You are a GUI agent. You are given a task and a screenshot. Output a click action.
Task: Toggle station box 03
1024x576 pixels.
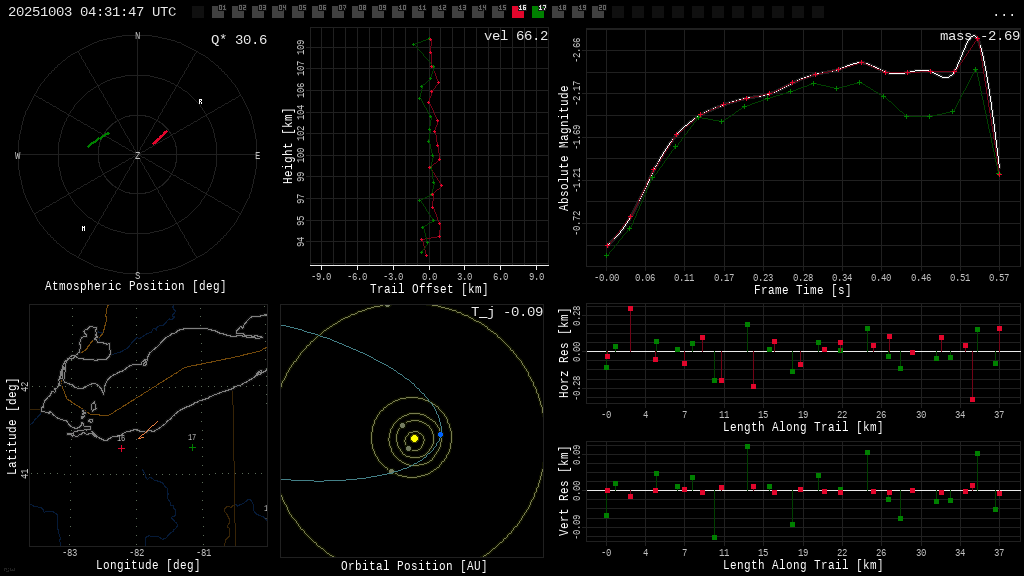258,12
